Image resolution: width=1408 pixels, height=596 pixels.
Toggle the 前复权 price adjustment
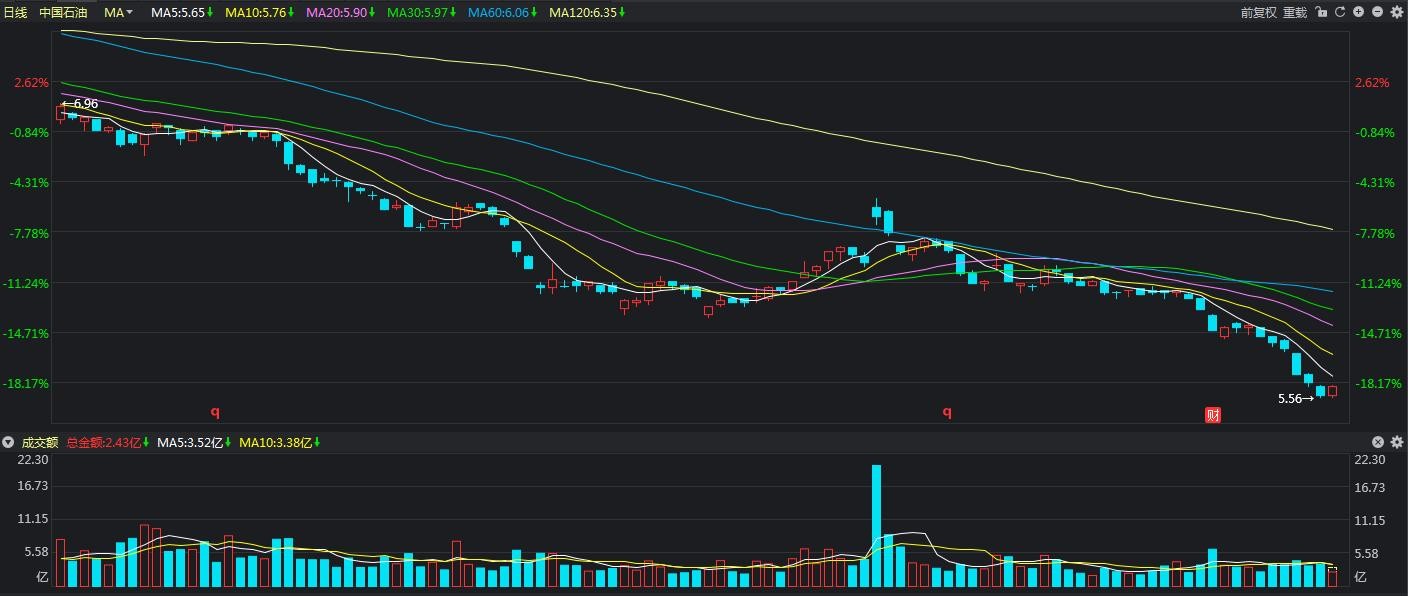coord(1258,13)
